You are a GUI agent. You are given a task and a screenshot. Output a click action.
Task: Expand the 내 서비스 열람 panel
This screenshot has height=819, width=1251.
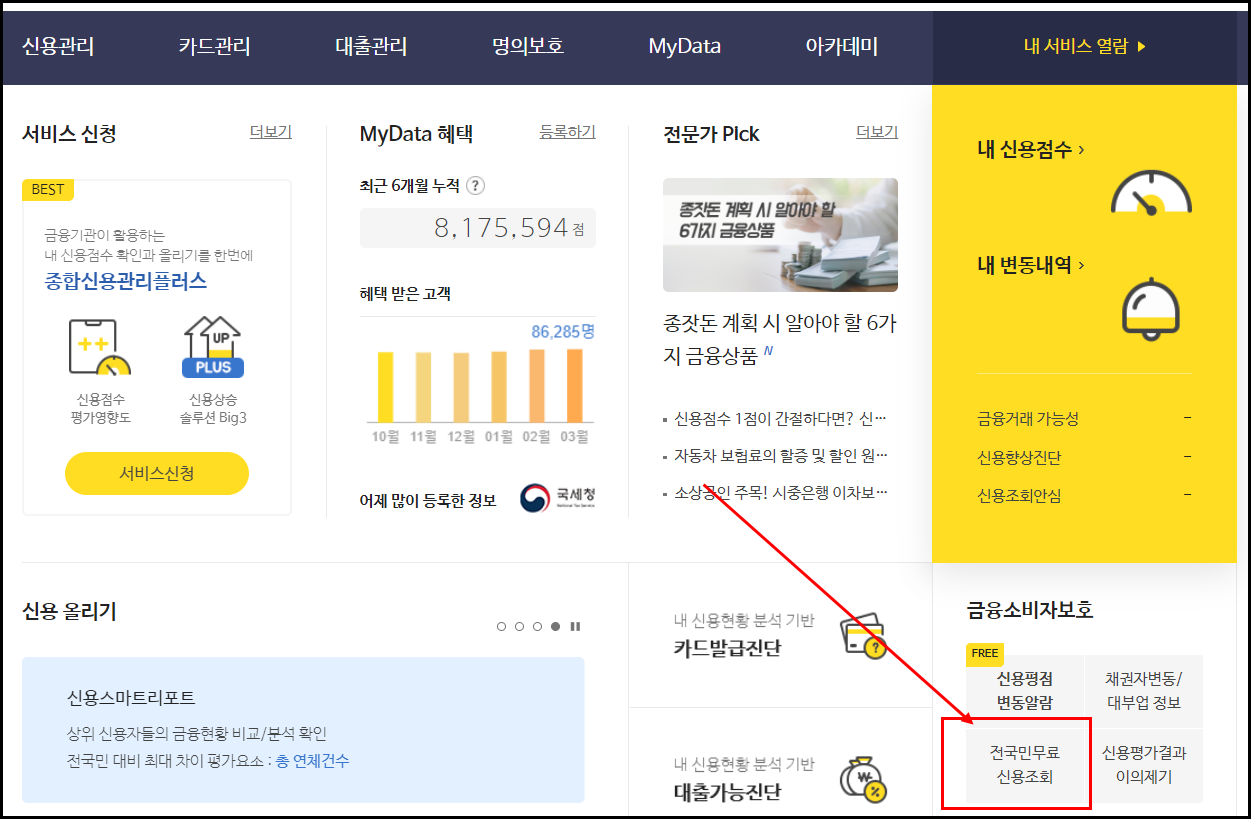pyautogui.click(x=1085, y=46)
